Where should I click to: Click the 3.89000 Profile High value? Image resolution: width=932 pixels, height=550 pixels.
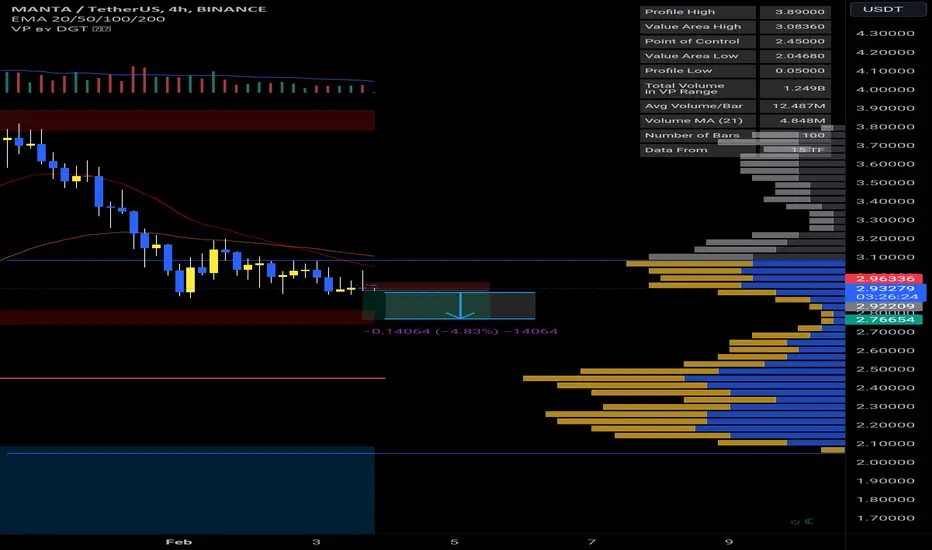795,12
